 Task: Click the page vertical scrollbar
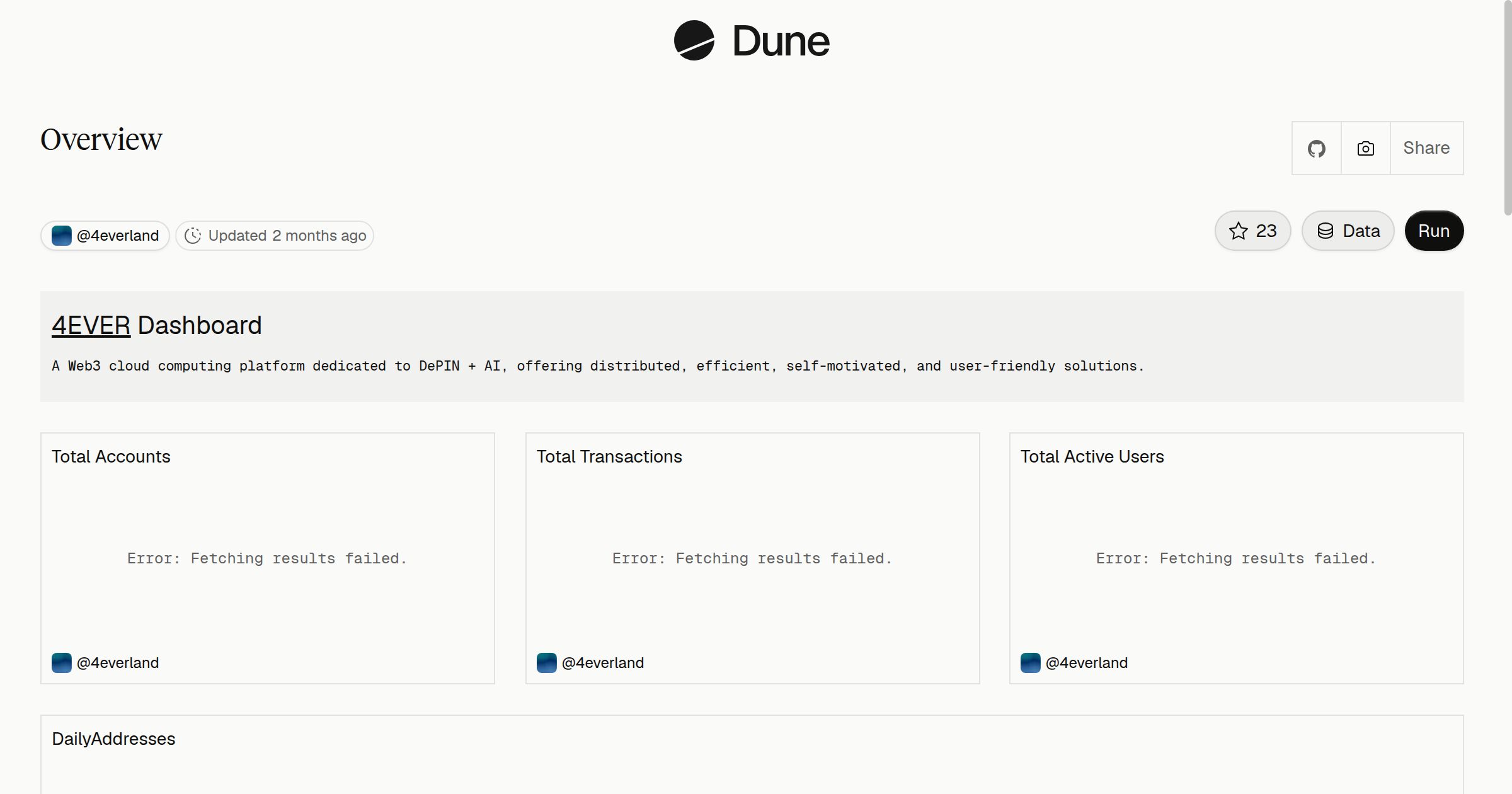(x=1507, y=108)
